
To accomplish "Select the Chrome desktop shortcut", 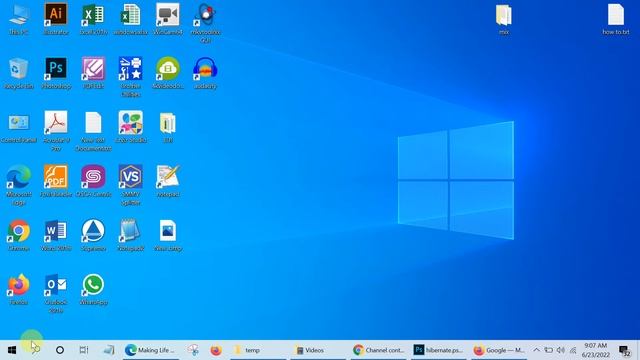I will tap(19, 235).
